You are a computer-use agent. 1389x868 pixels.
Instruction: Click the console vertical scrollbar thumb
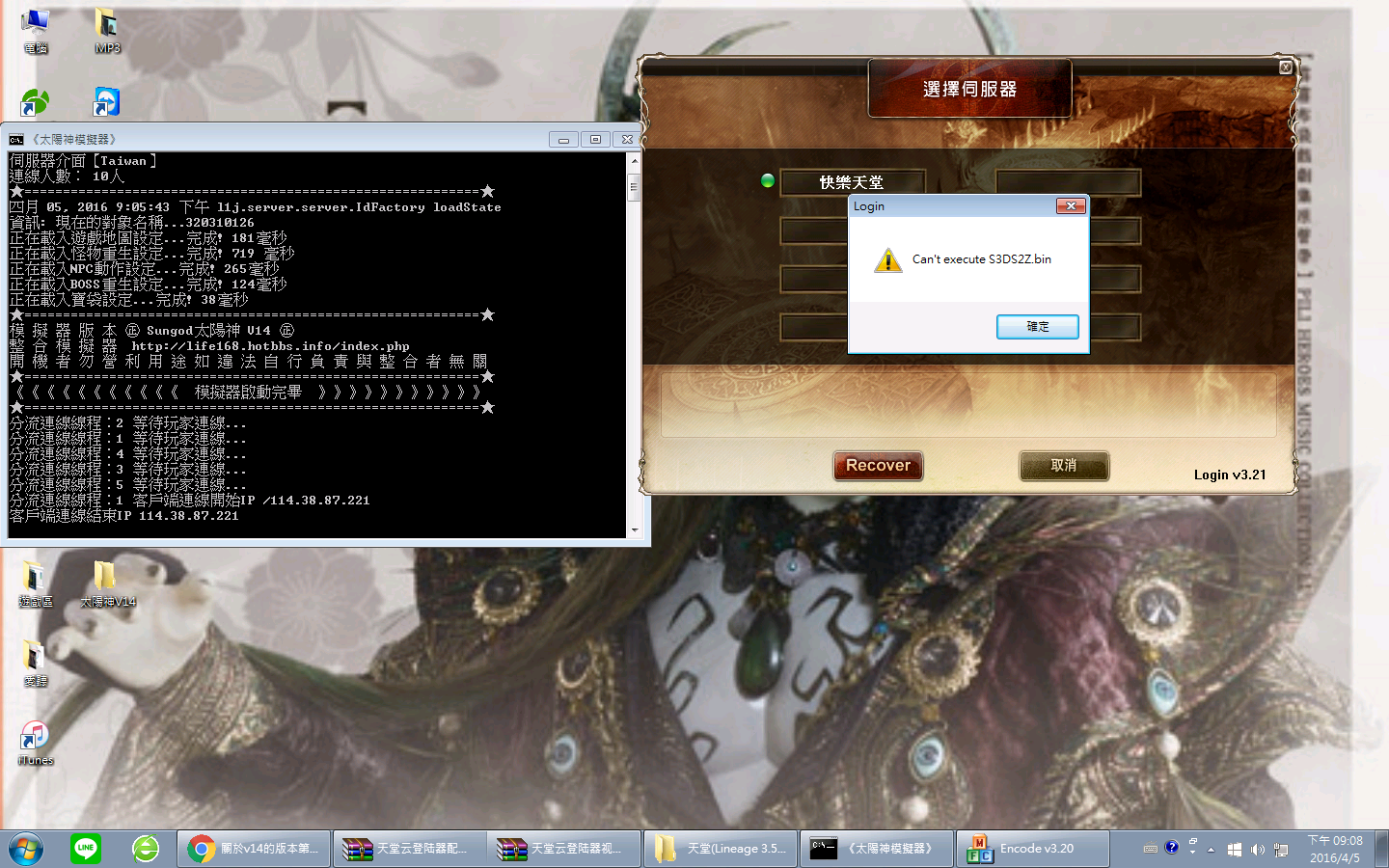tap(634, 186)
